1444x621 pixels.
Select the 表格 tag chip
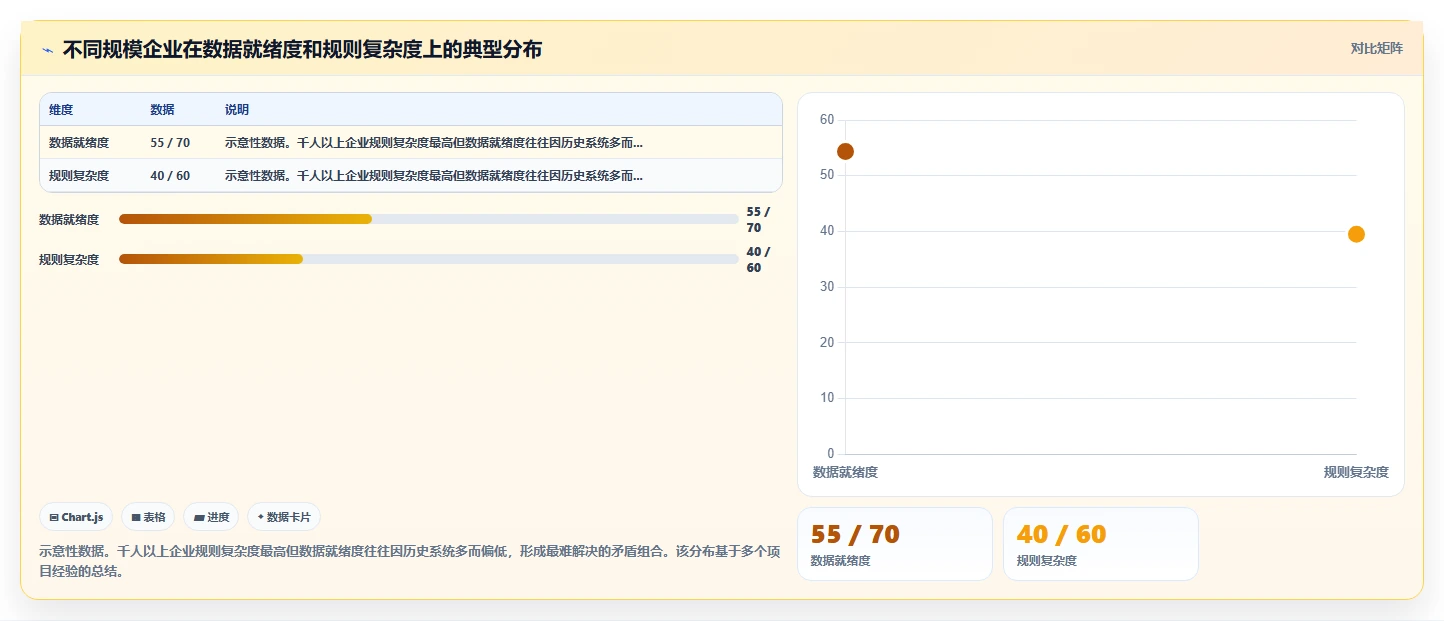[148, 517]
